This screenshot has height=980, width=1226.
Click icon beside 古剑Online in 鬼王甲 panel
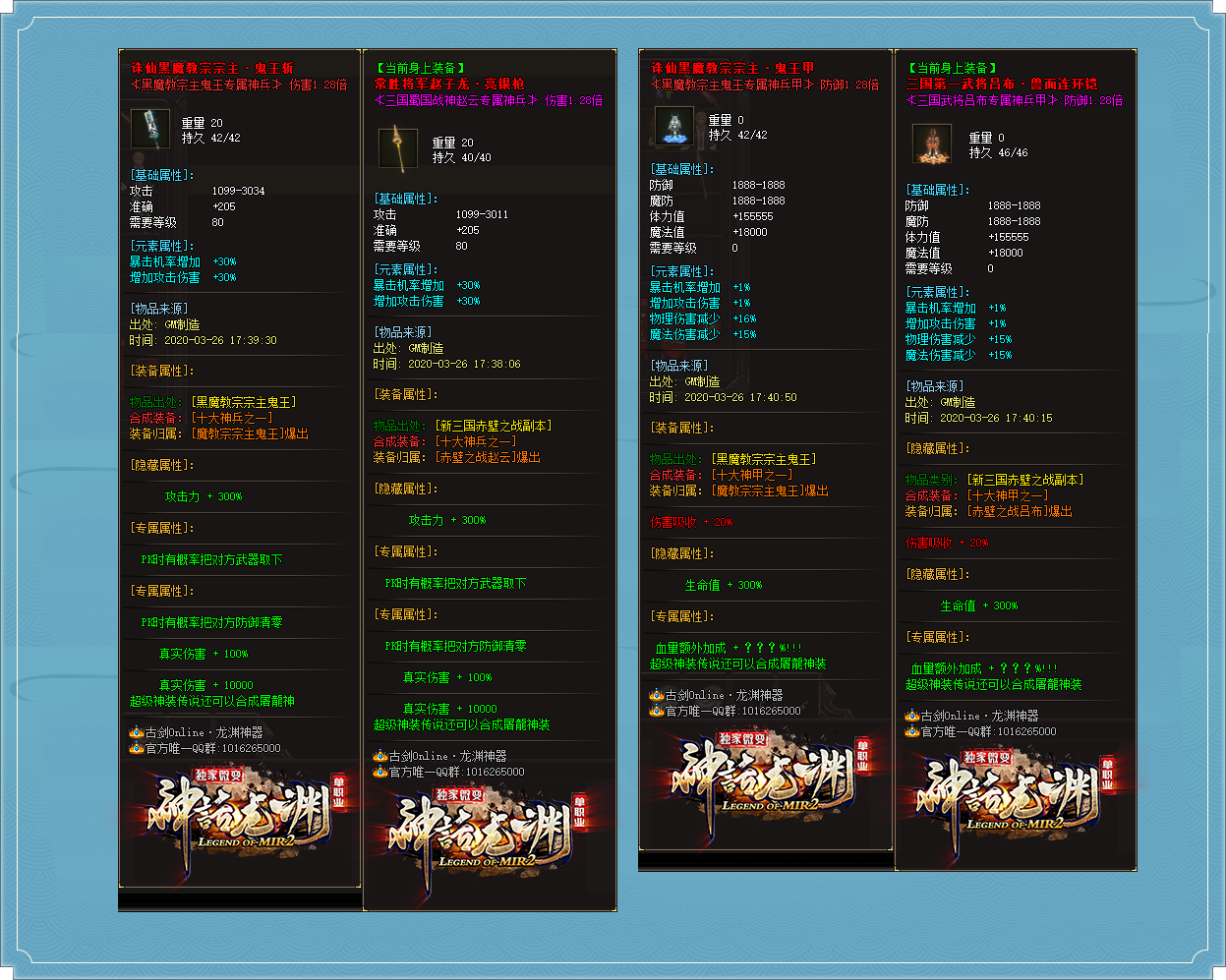[x=657, y=695]
